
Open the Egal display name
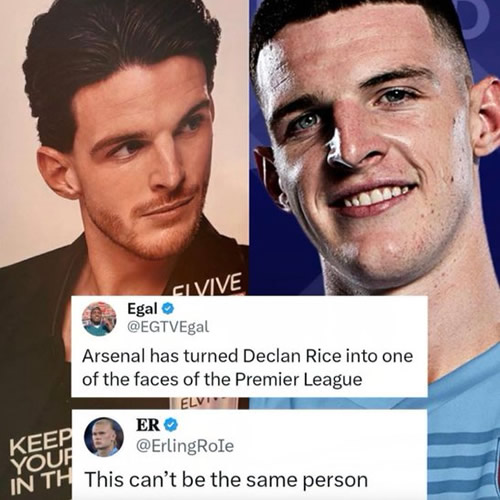pyautogui.click(x=142, y=309)
